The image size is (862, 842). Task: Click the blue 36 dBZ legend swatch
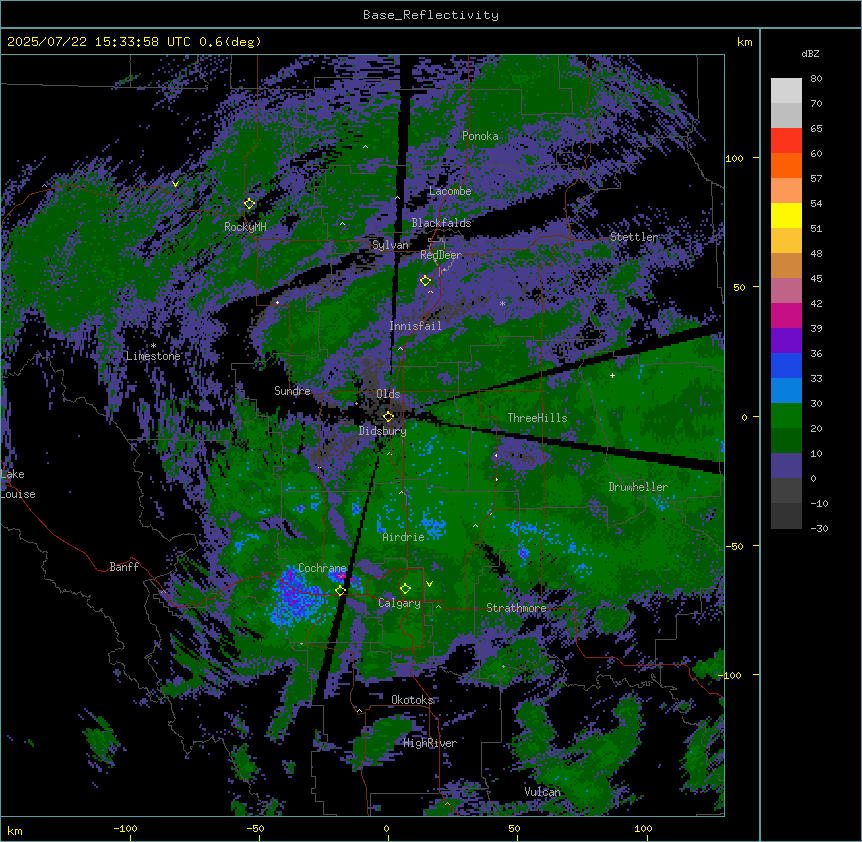pyautogui.click(x=786, y=365)
